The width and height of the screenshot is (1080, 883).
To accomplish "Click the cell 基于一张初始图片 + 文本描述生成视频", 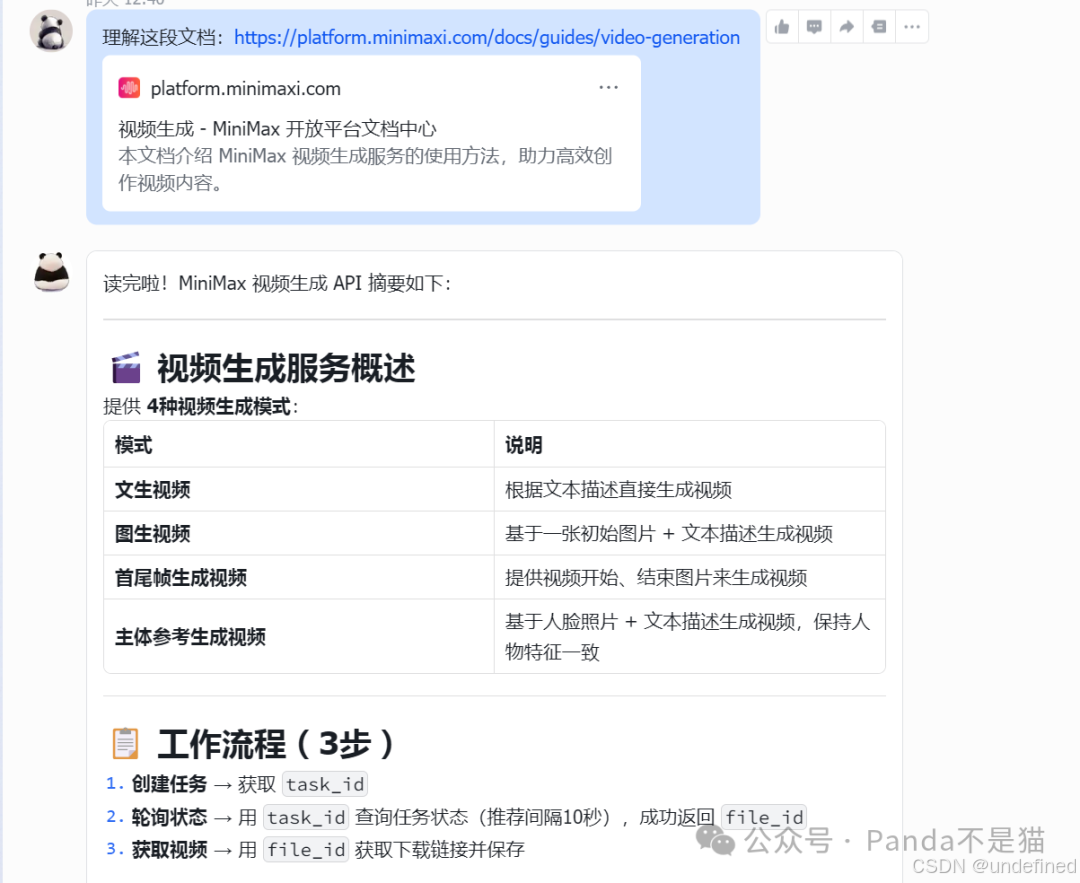I will point(689,534).
